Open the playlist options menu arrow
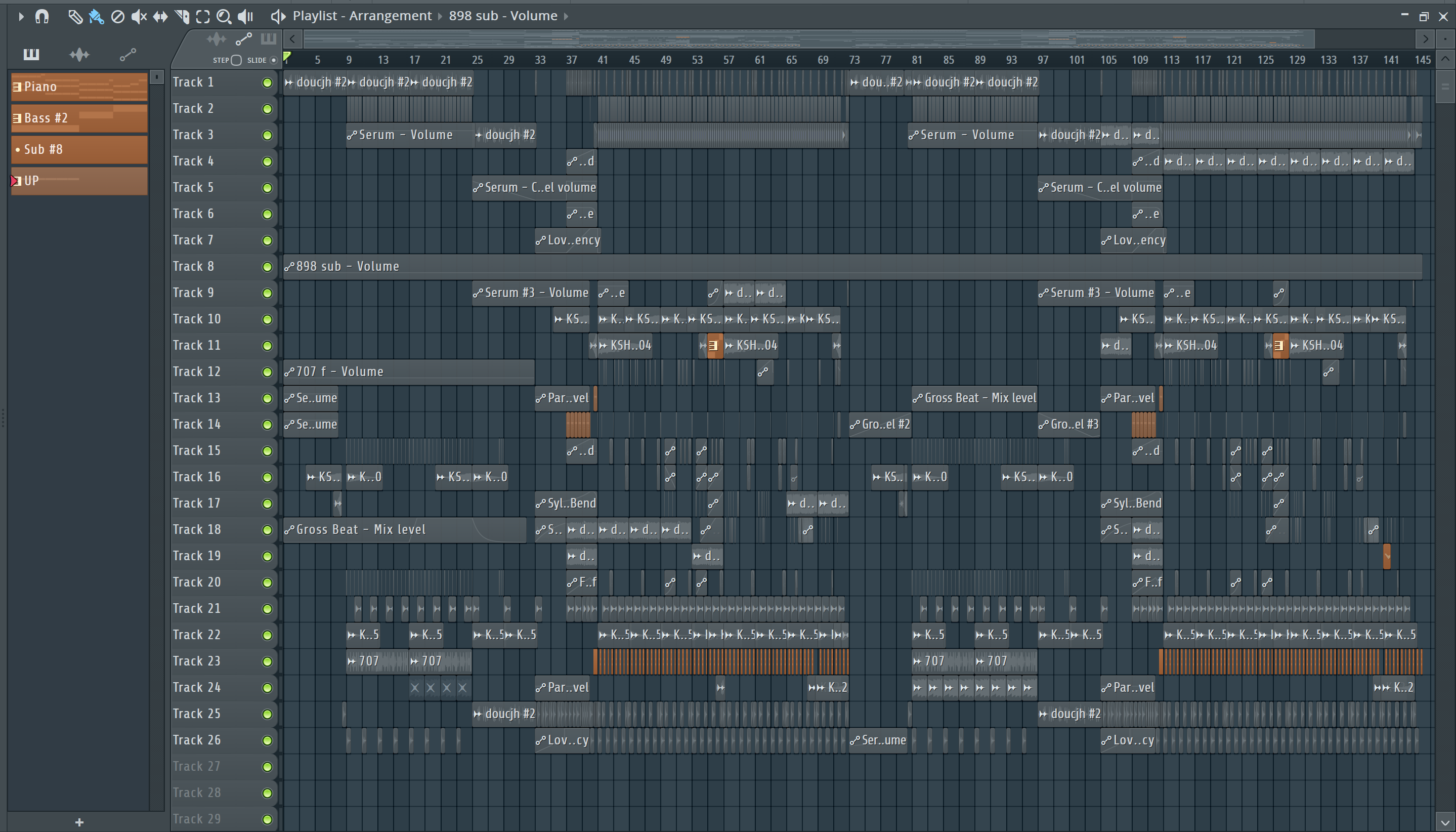The height and width of the screenshot is (832, 1456). [21, 16]
